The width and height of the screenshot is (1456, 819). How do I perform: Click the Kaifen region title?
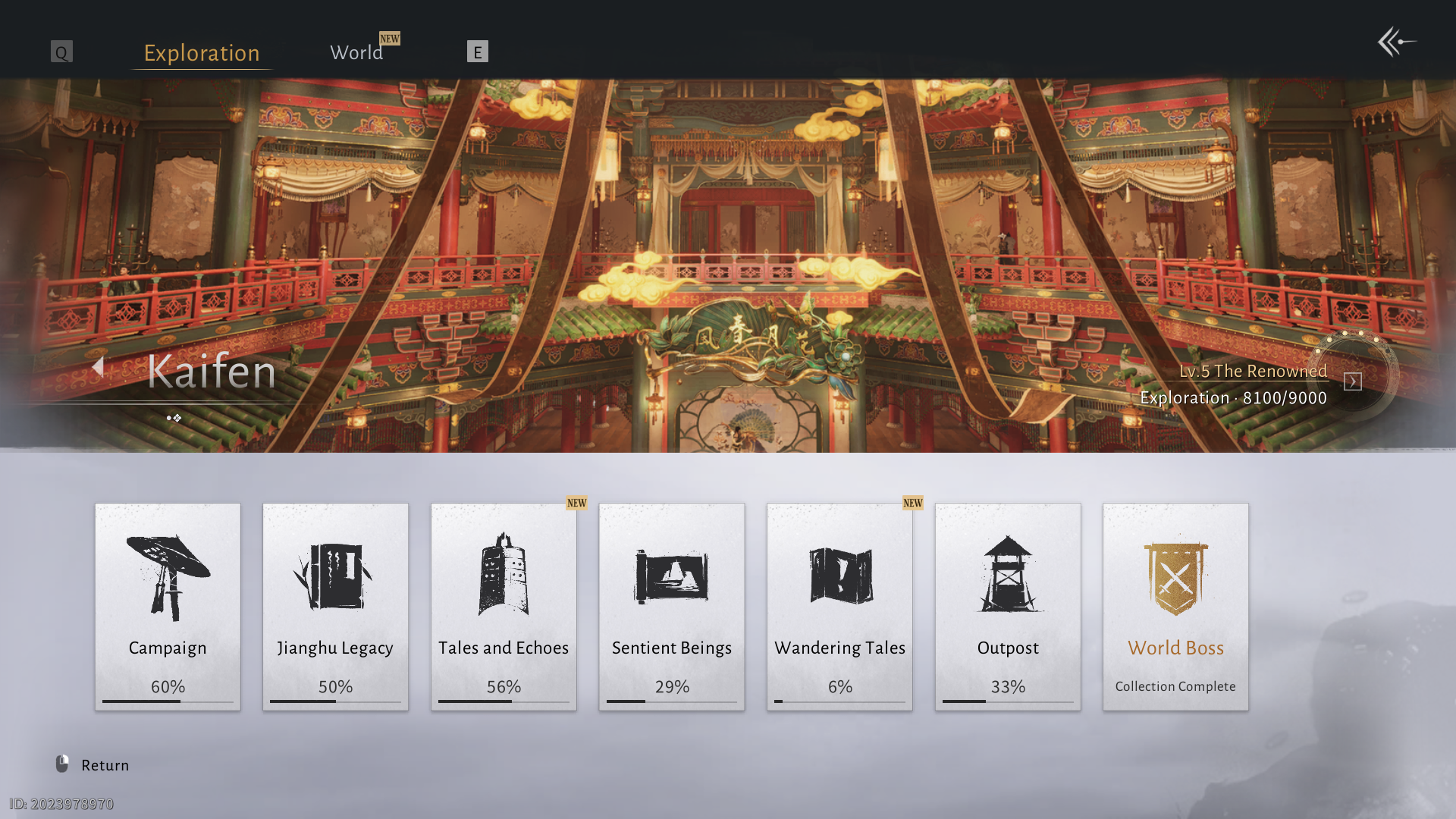pyautogui.click(x=212, y=372)
